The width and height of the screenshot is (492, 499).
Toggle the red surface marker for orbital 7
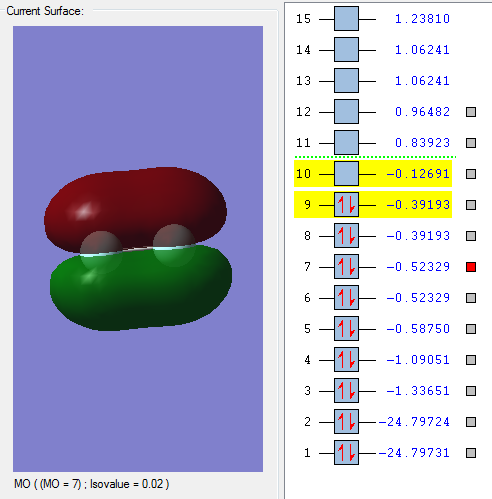471,267
